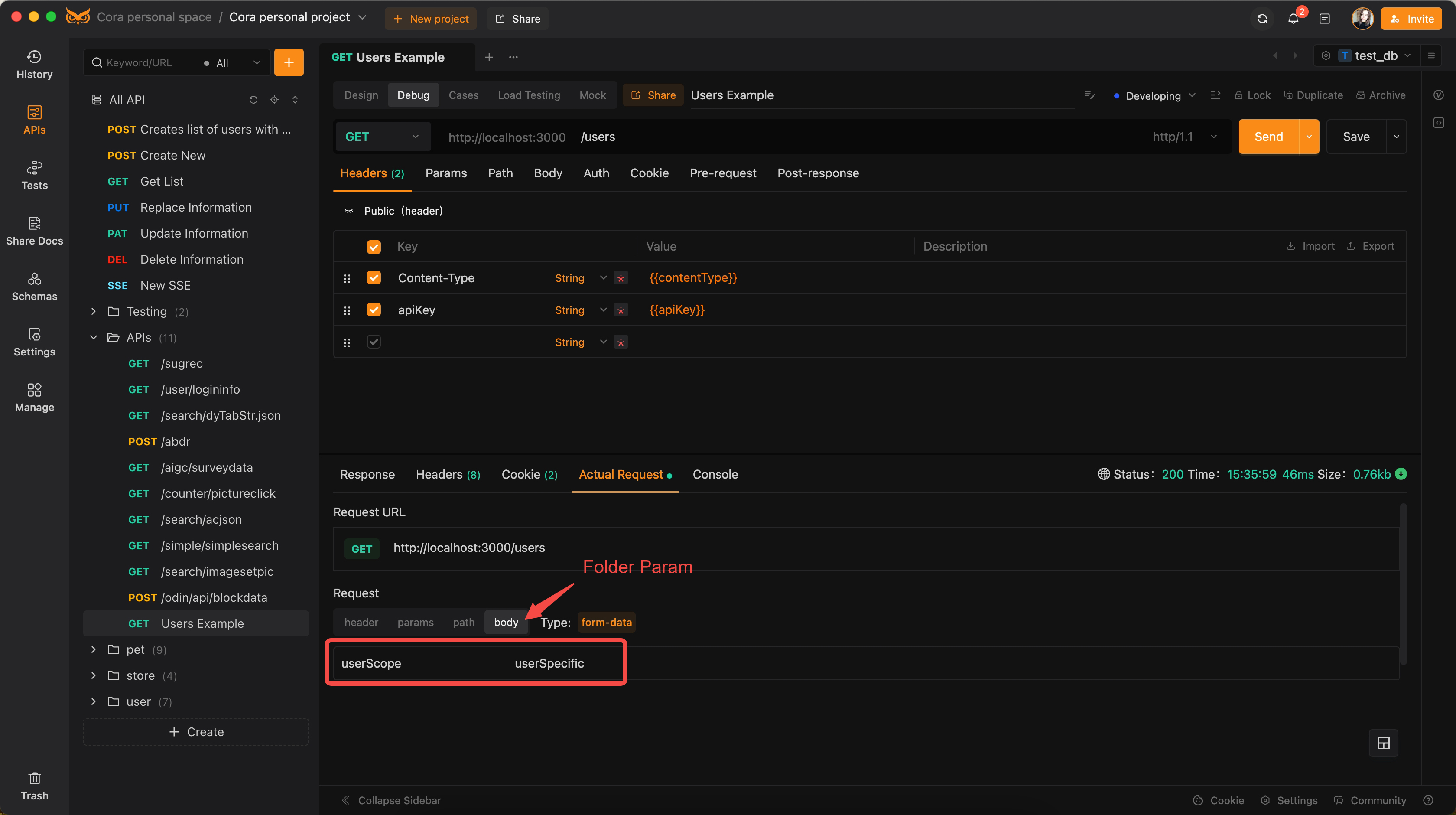Screen dimensions: 1456x815
Task: Send the request
Action: (x=1268, y=136)
